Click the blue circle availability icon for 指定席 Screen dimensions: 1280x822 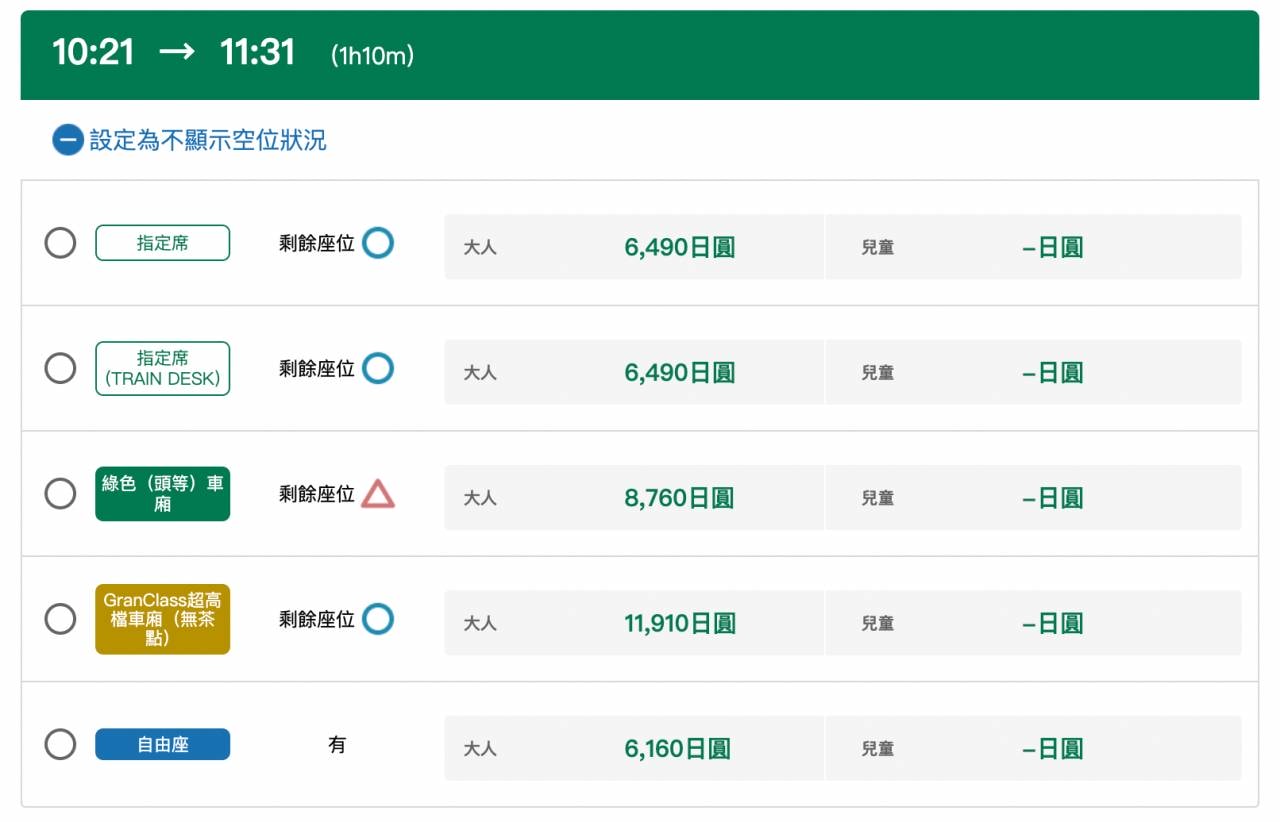click(x=378, y=243)
